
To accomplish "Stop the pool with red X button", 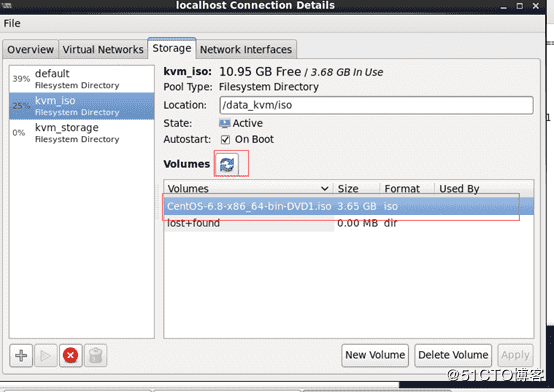I will [71, 355].
